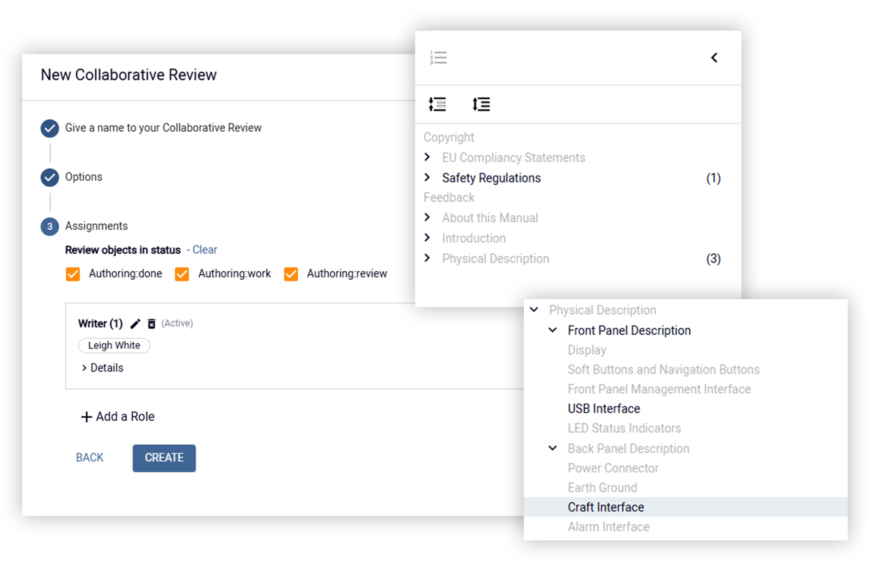Click the plus icon to add a role
The height and width of the screenshot is (570, 870).
[86, 417]
